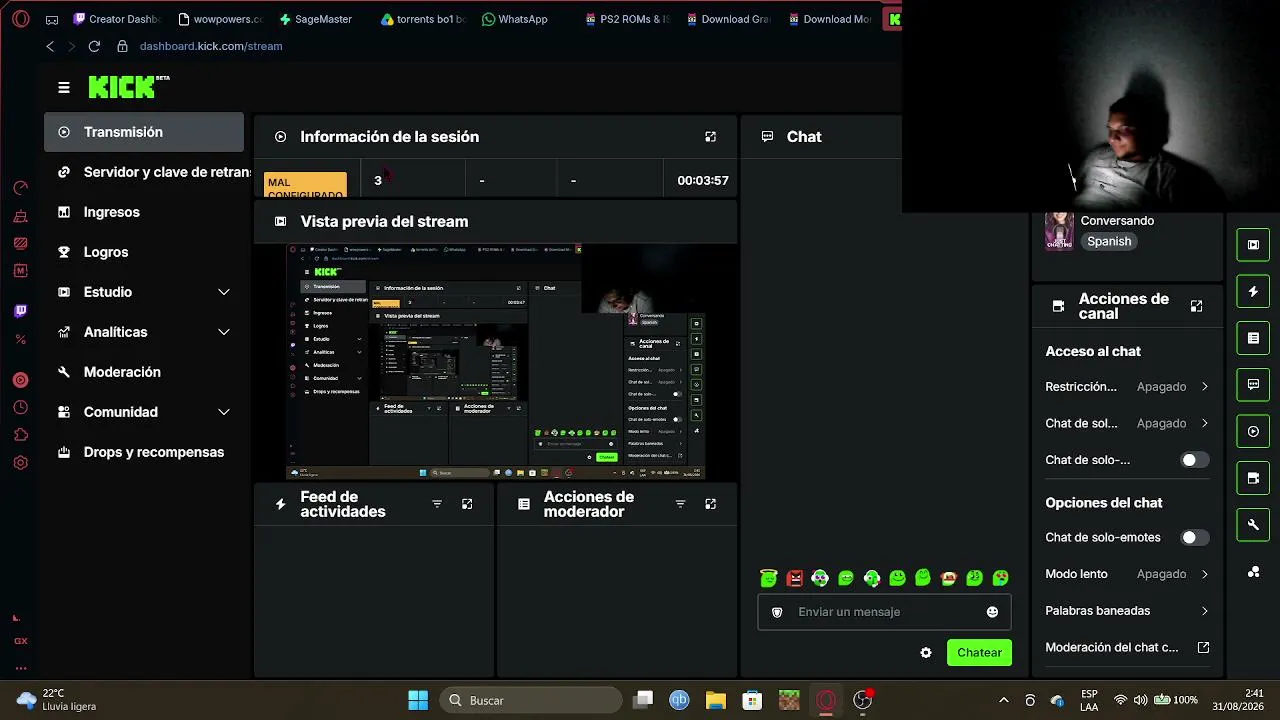Switch to the WhatsApp browser tab

(x=516, y=19)
